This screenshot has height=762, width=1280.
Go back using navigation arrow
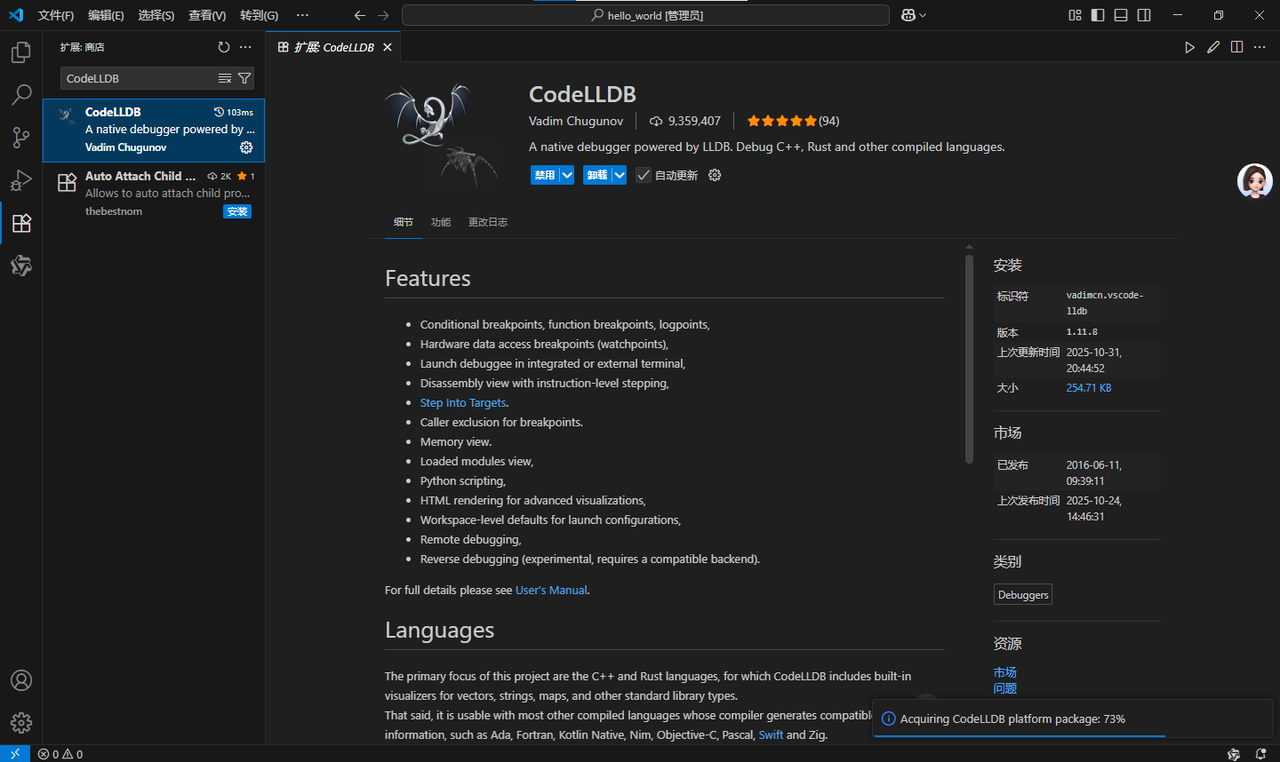(x=360, y=15)
